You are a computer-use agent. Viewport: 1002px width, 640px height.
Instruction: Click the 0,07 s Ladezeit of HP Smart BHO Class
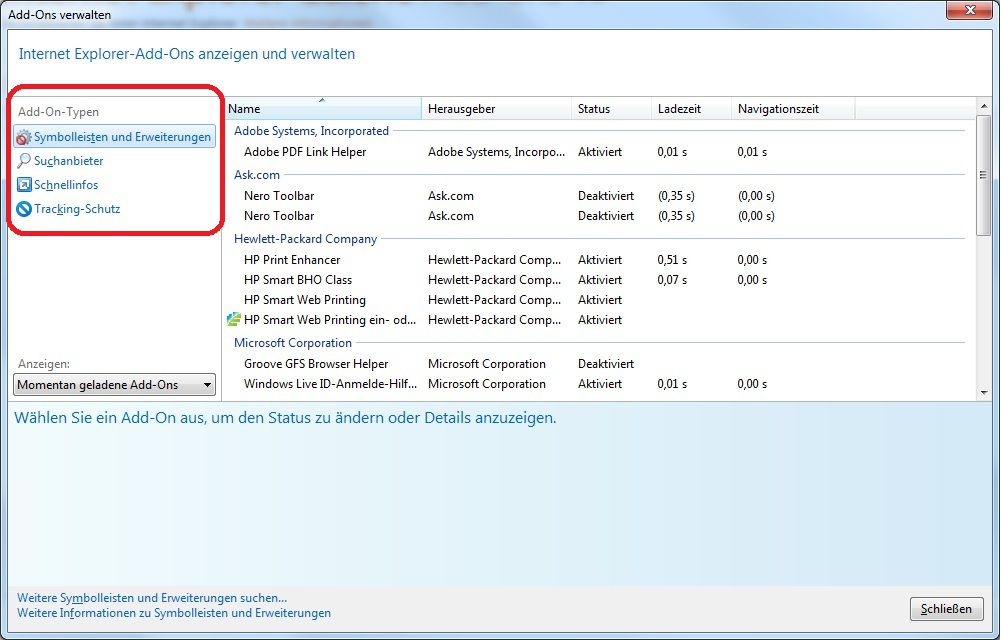pyautogui.click(x=672, y=280)
